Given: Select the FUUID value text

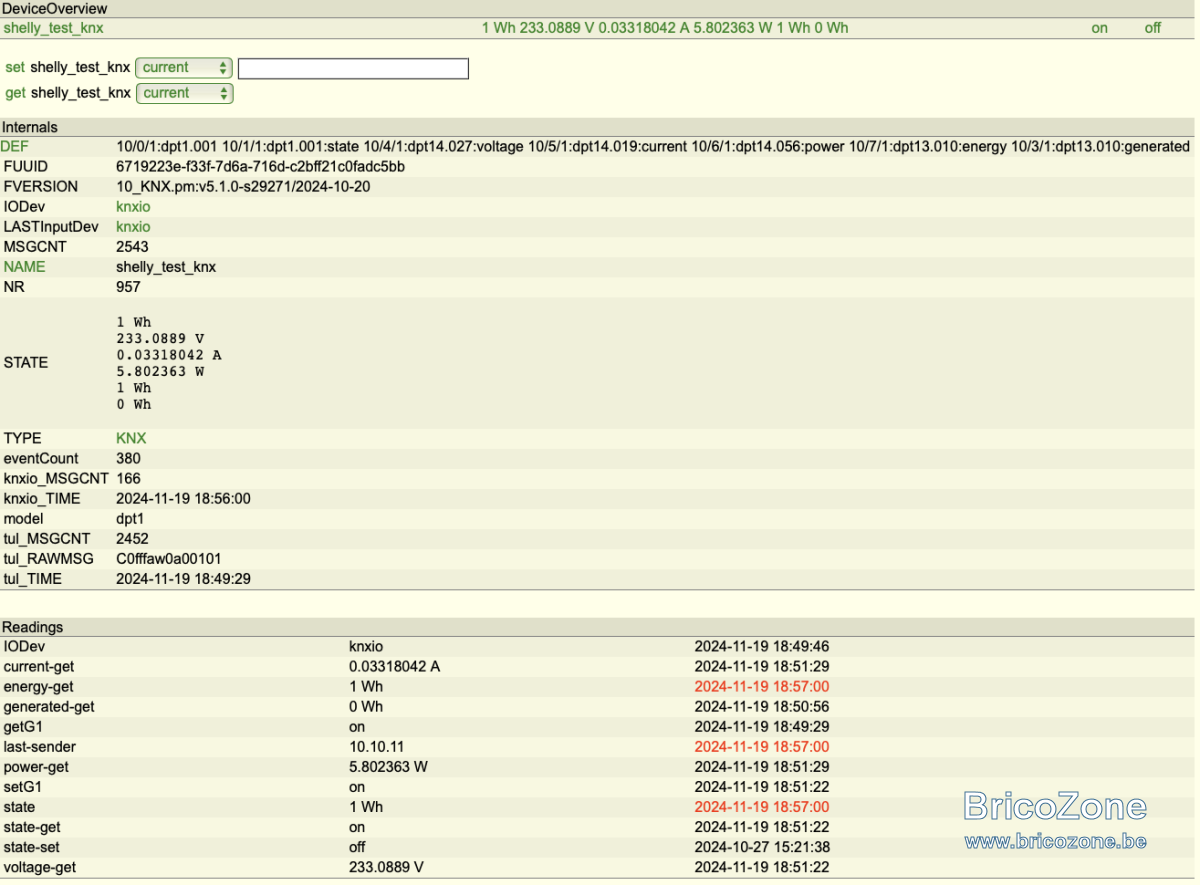Looking at the screenshot, I should (260, 166).
